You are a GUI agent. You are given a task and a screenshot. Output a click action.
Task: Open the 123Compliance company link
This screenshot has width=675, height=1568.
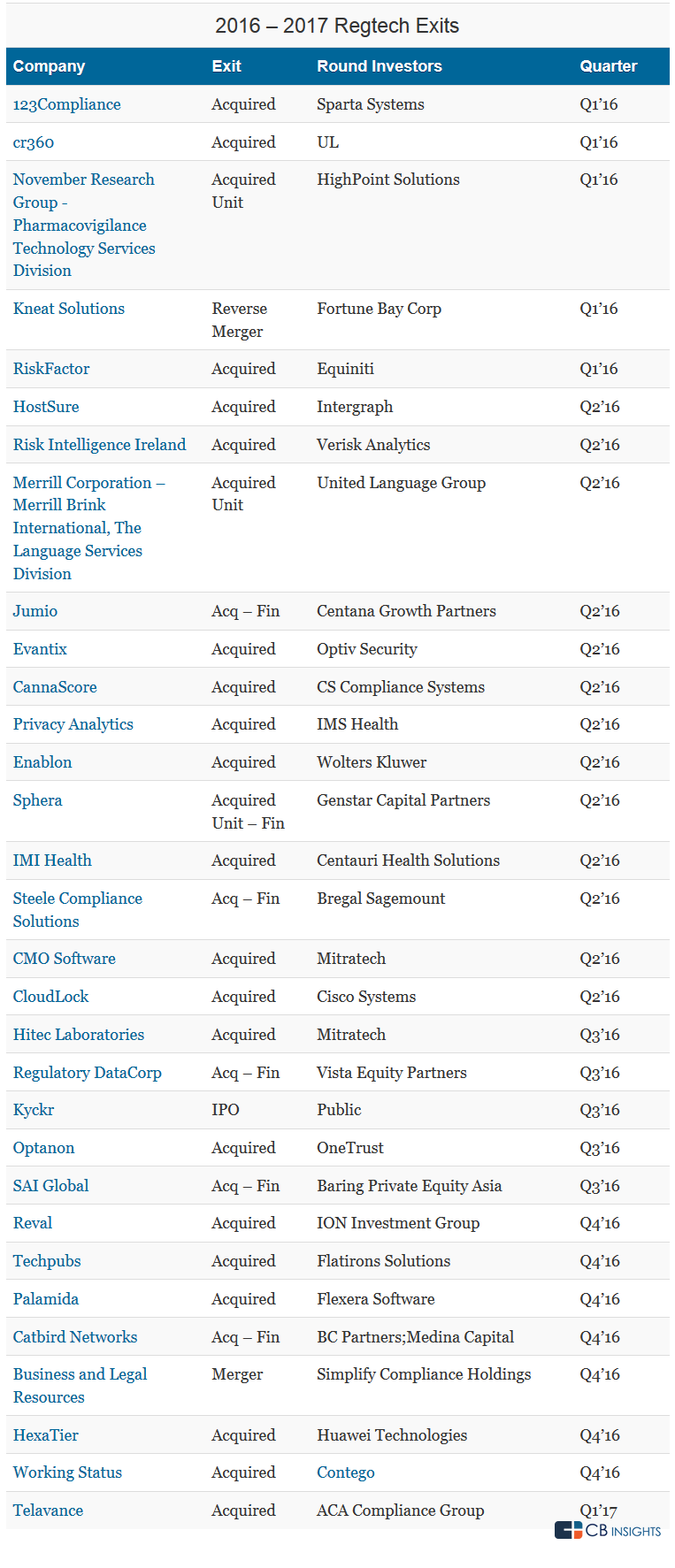pos(66,104)
